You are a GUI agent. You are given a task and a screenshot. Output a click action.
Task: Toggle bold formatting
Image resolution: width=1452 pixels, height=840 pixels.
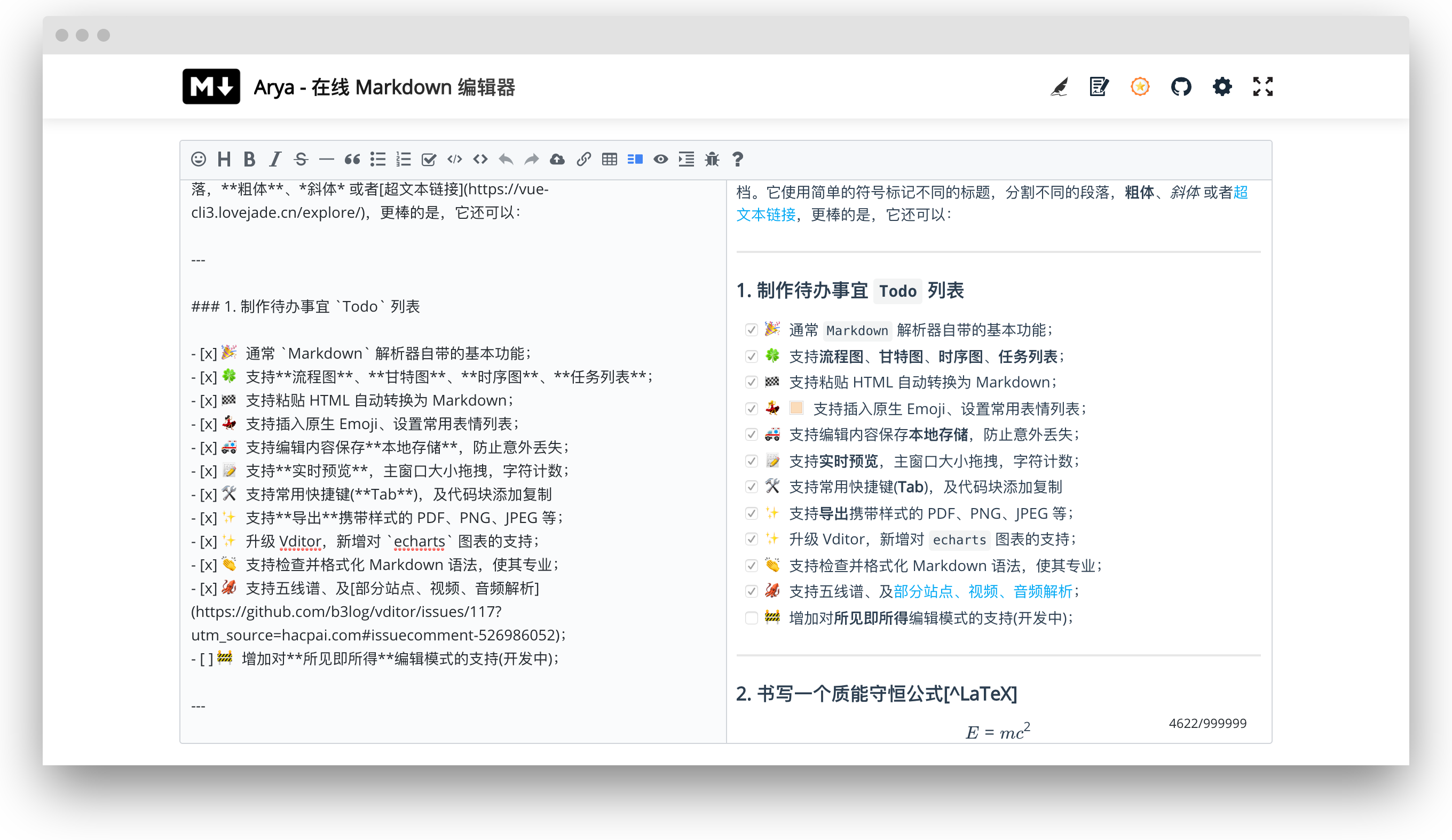249,159
